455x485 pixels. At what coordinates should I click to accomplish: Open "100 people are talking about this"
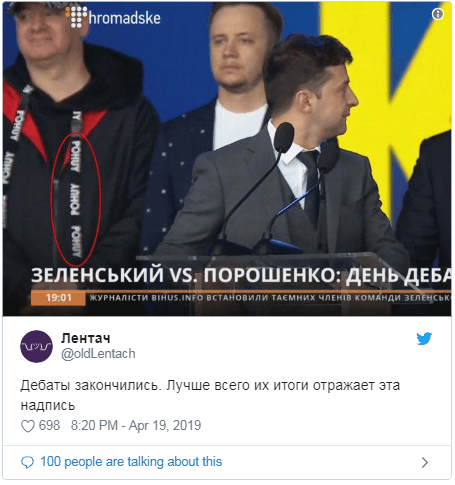tap(131, 462)
